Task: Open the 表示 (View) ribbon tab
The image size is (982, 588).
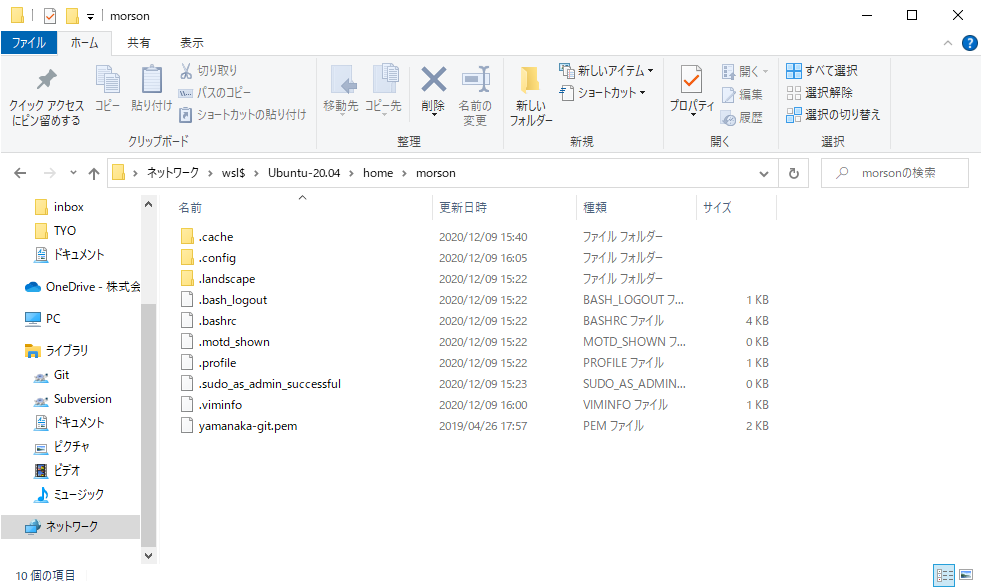Action: pos(192,43)
